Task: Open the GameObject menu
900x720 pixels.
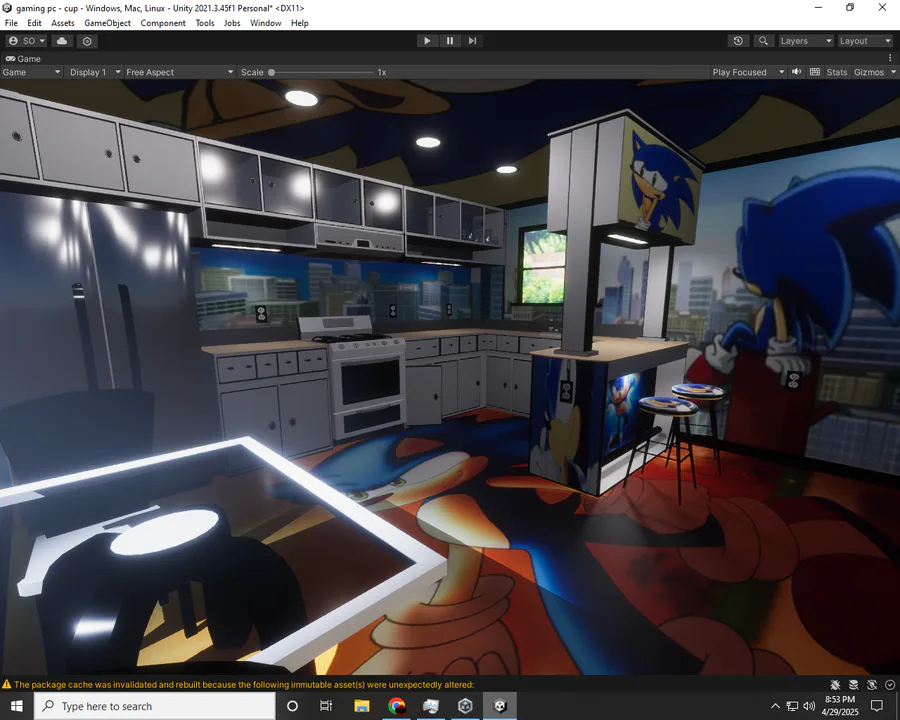Action: pyautogui.click(x=107, y=23)
